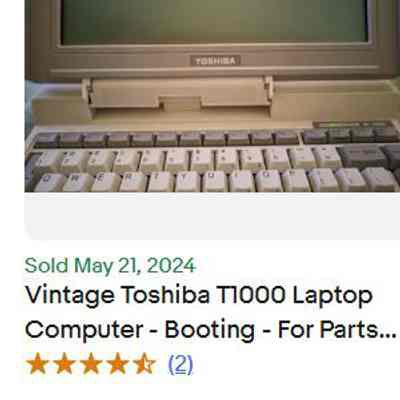Click the fourth orange rating star
400x400 pixels.
(x=118, y=364)
